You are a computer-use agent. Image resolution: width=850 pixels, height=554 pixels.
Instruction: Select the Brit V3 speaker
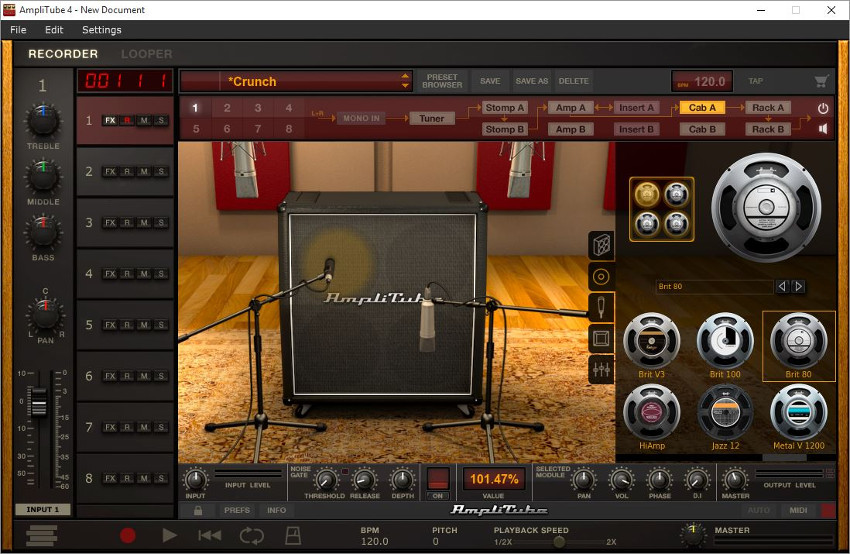coord(651,345)
